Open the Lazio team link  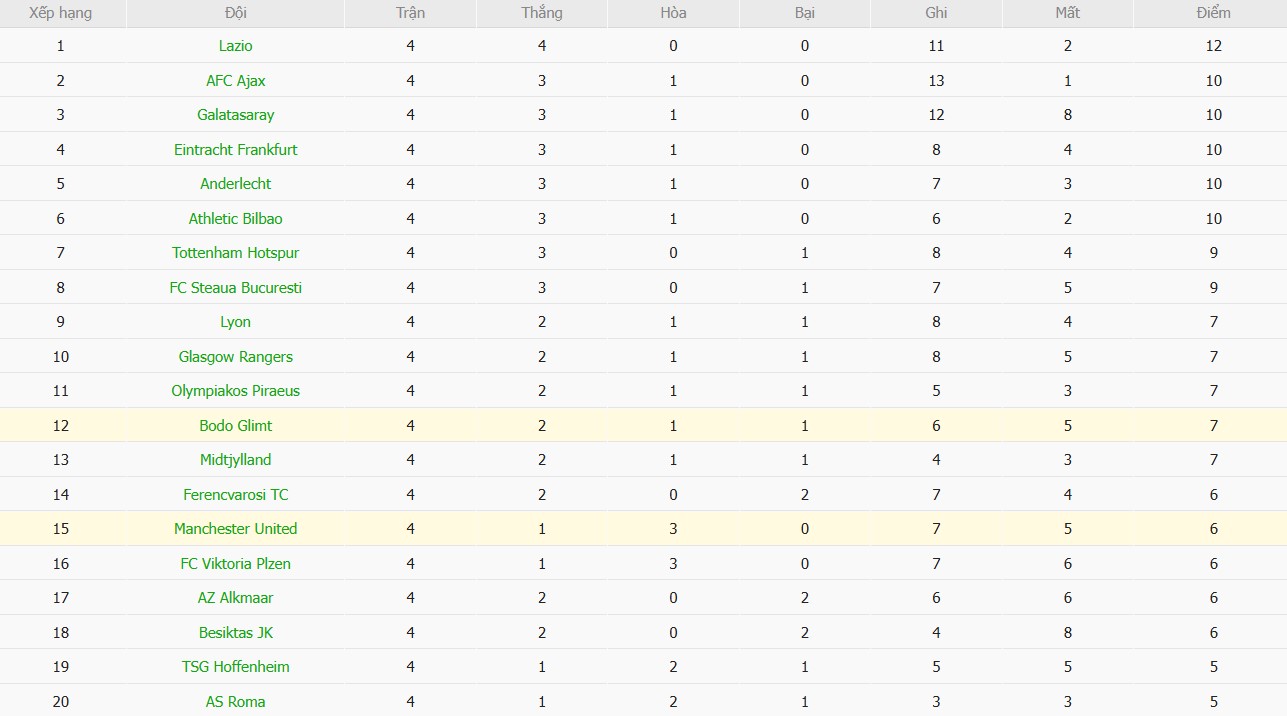pyautogui.click(x=235, y=46)
